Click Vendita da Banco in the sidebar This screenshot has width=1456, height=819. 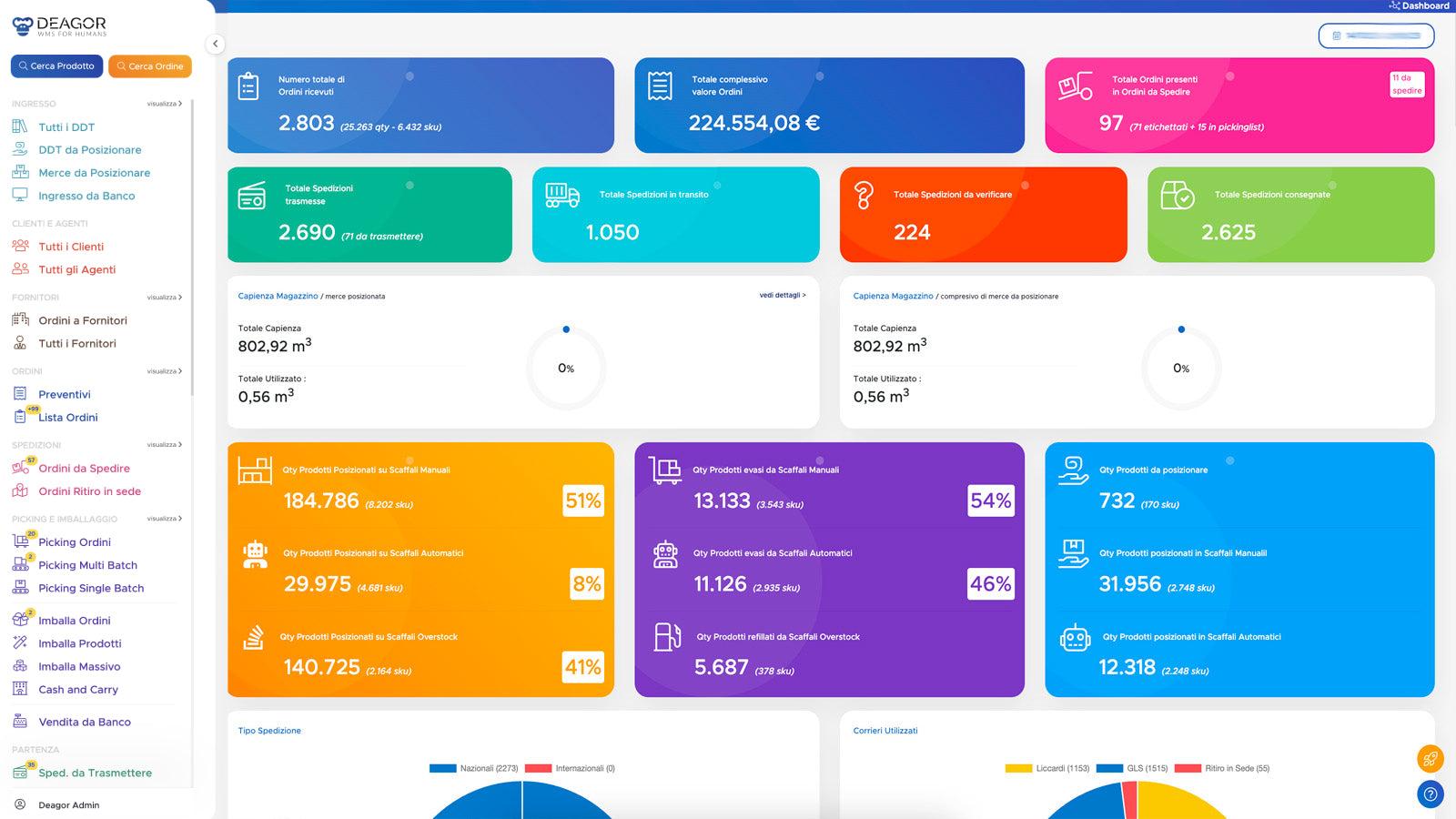click(82, 722)
